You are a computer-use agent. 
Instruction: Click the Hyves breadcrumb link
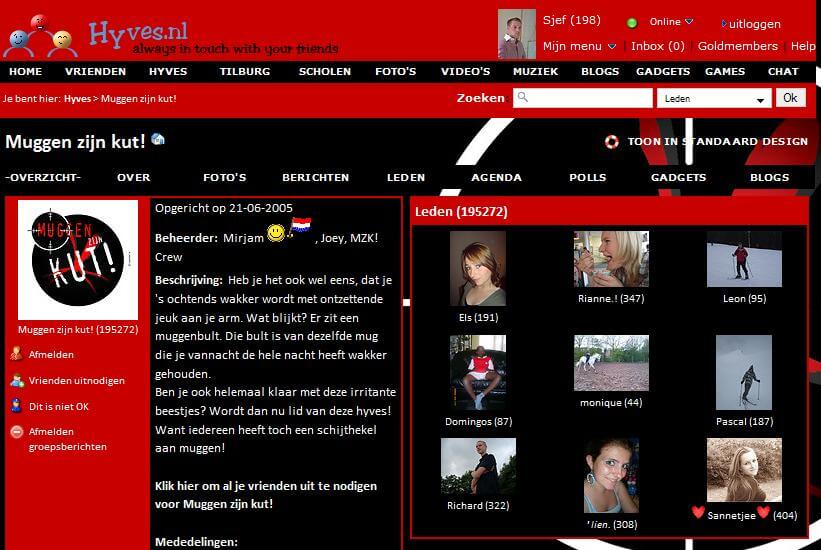pos(77,98)
